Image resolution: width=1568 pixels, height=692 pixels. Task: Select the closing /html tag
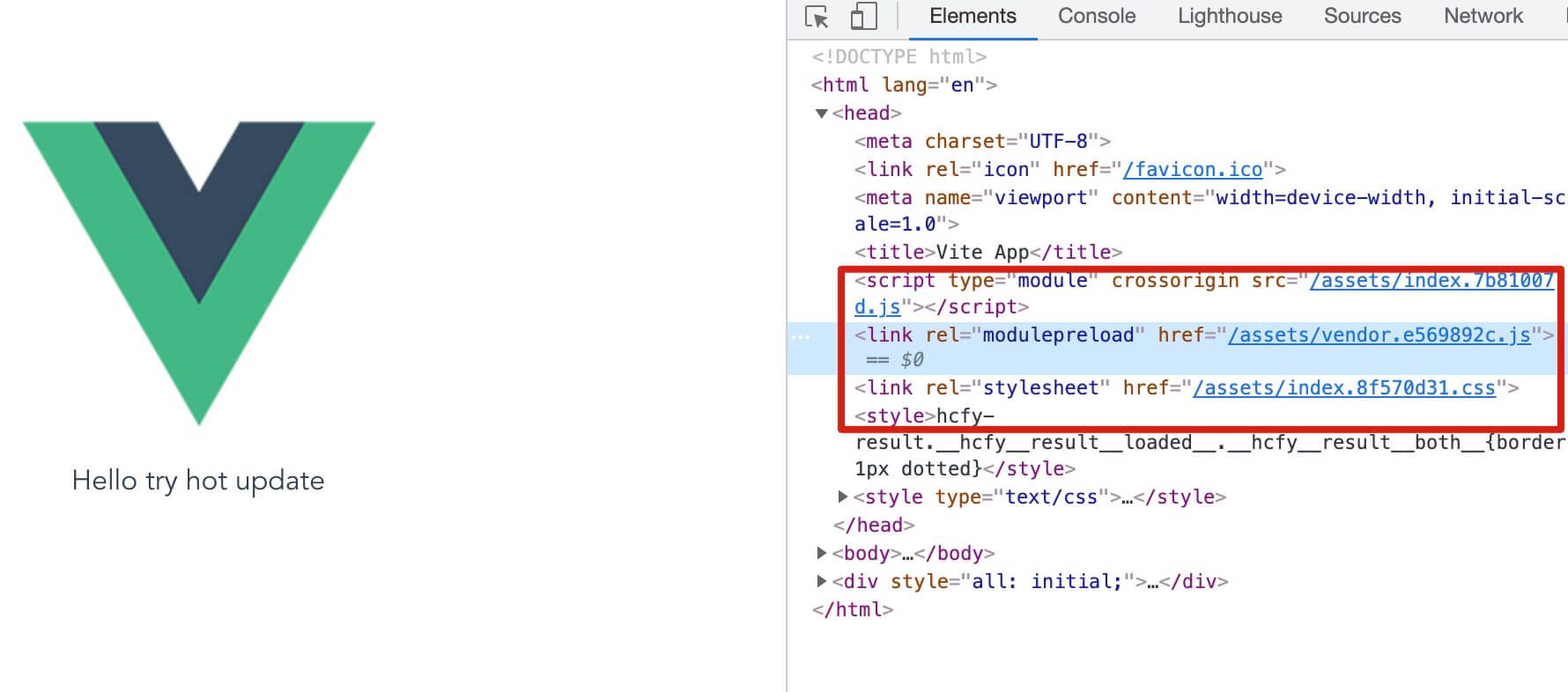click(x=853, y=610)
